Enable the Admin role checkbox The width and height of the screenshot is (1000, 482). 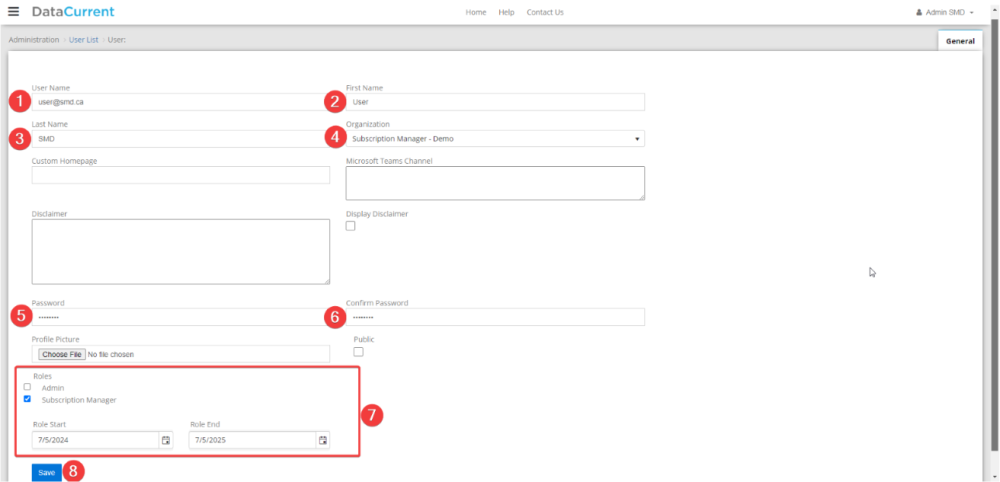tap(28, 387)
